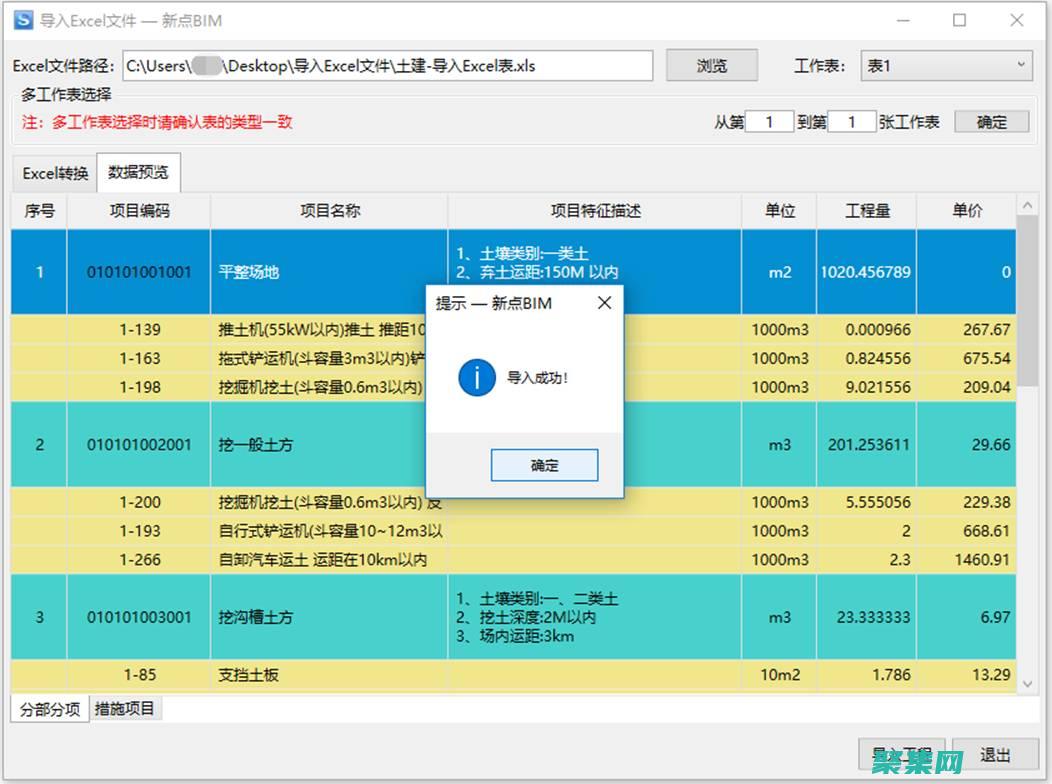Click 确定 next to 张工作表
The width and height of the screenshot is (1052, 784).
click(x=990, y=121)
